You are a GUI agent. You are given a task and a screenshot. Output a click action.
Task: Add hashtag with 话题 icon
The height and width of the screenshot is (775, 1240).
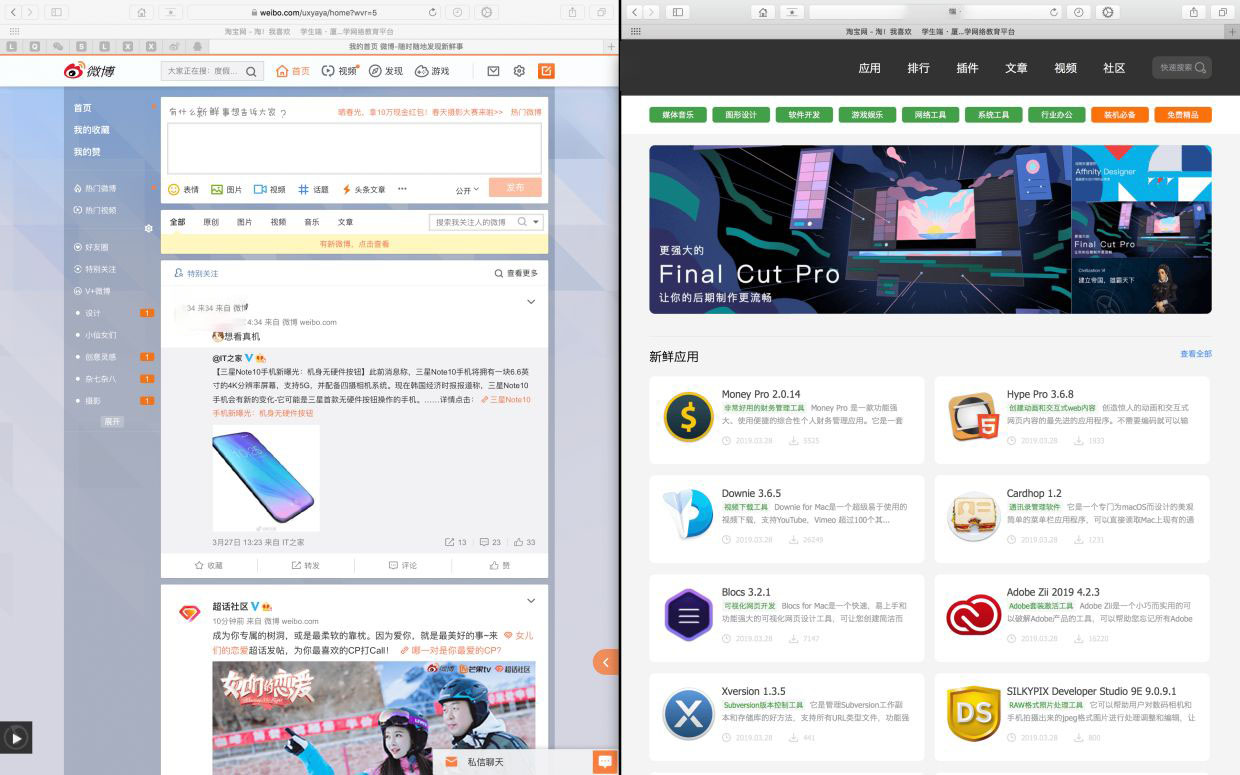313,189
